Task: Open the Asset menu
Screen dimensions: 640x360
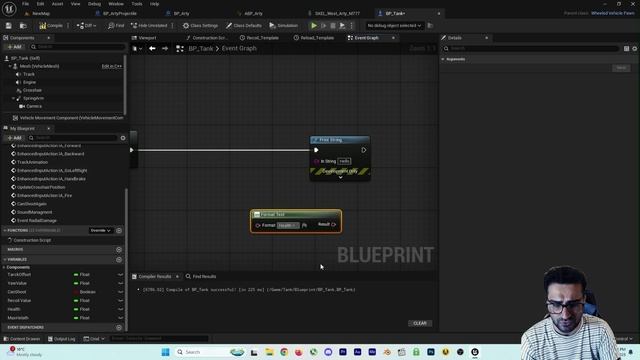Action: (57, 4)
